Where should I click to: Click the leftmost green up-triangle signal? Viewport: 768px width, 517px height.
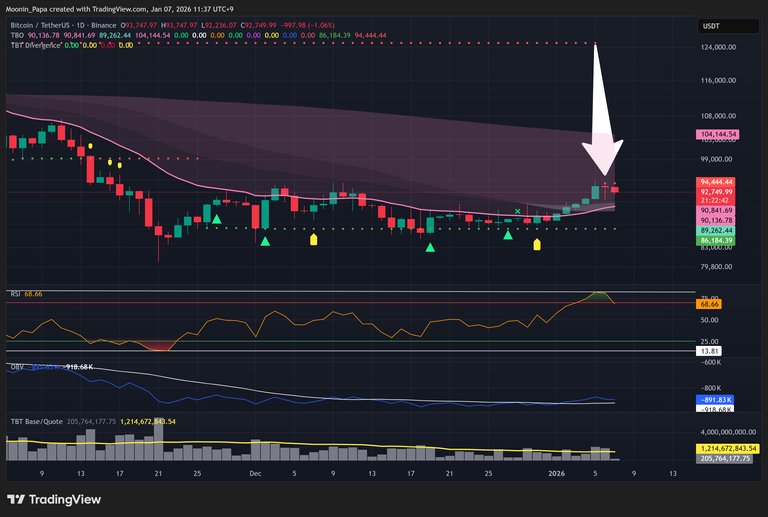[x=216, y=217]
